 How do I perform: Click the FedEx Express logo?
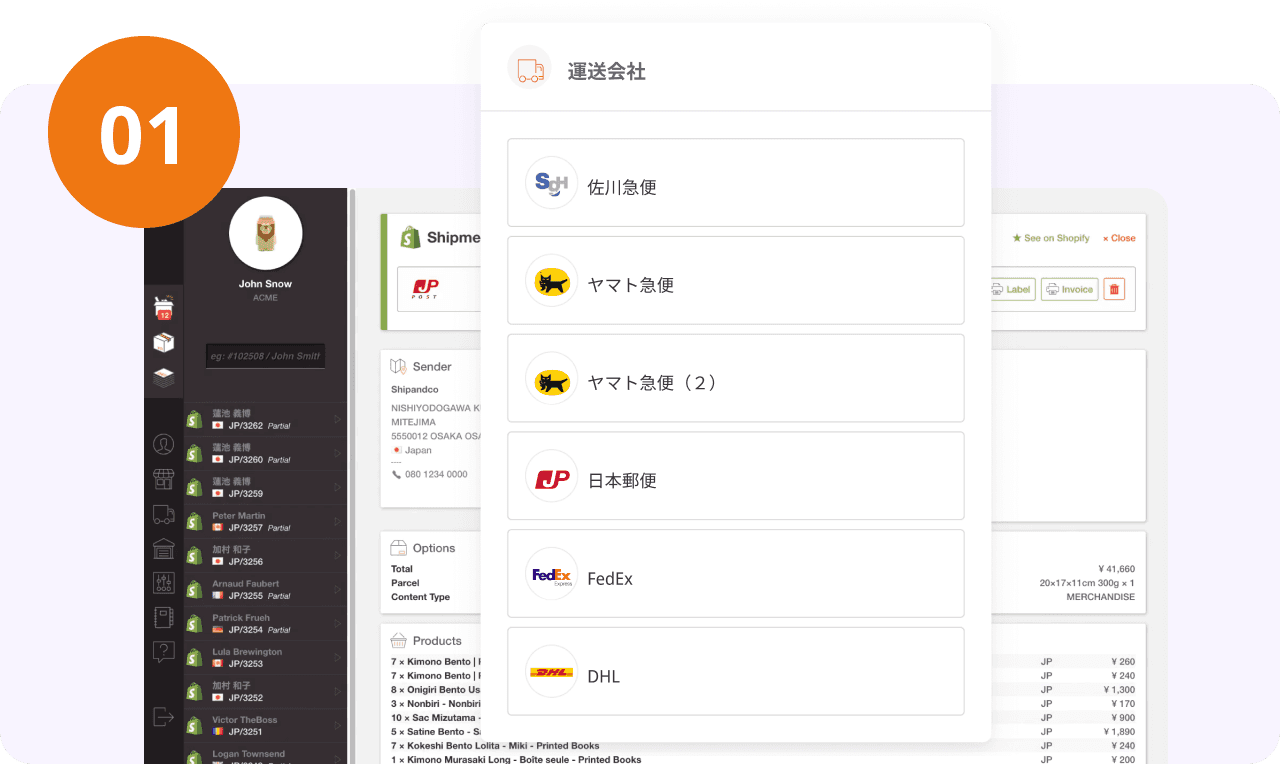click(x=552, y=574)
